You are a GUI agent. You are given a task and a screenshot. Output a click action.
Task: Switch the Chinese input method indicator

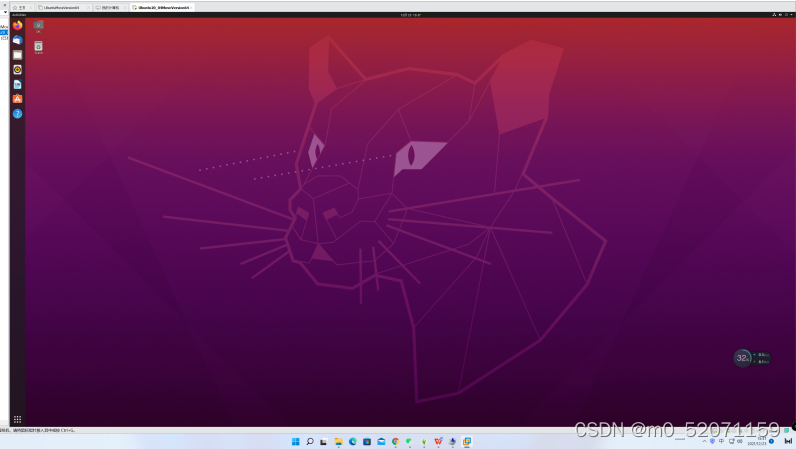pos(721,441)
